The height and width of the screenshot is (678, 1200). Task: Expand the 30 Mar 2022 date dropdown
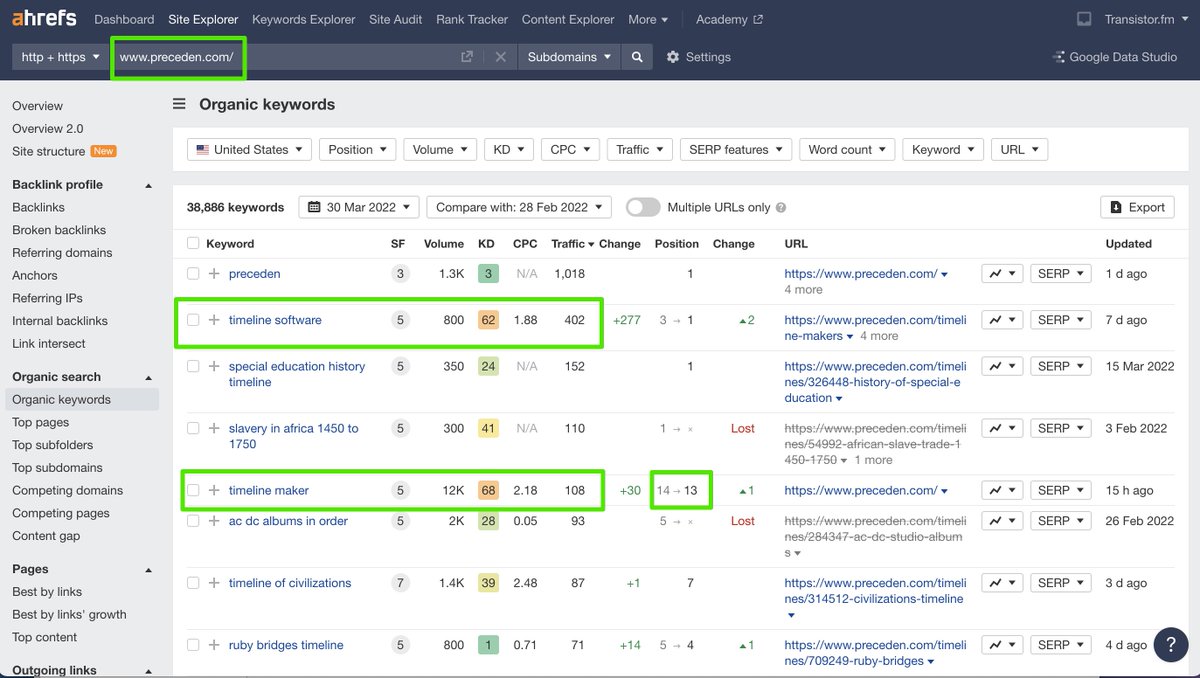pyautogui.click(x=359, y=207)
